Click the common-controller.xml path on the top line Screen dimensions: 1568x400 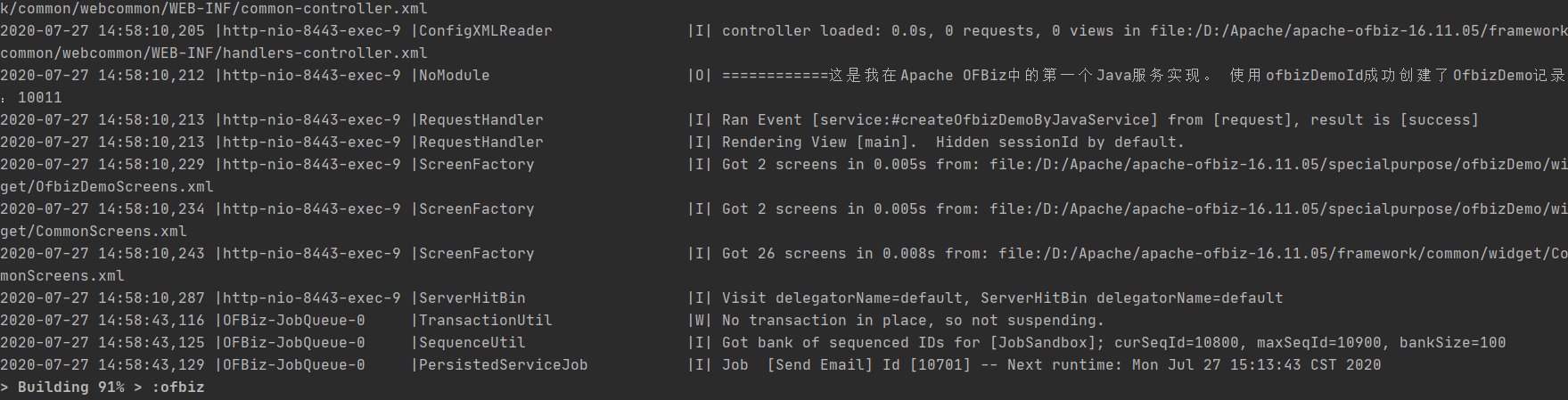point(214,9)
